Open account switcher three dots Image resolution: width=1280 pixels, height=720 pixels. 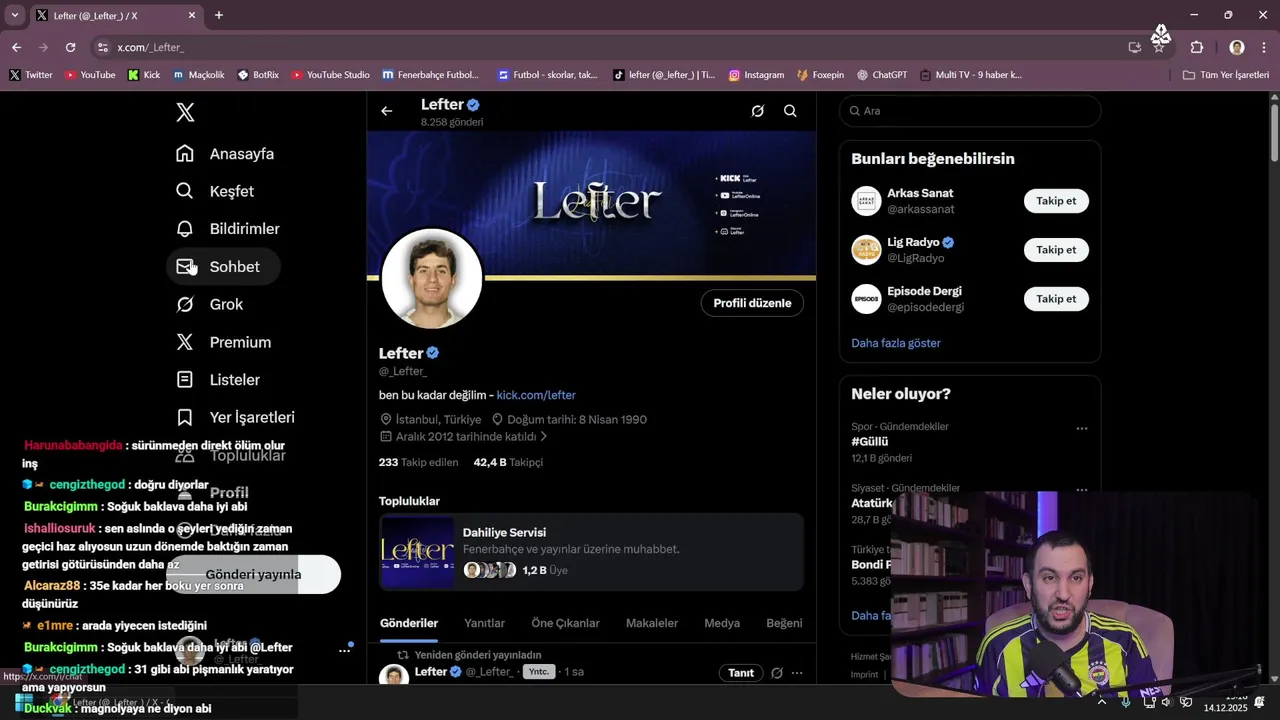(x=344, y=650)
